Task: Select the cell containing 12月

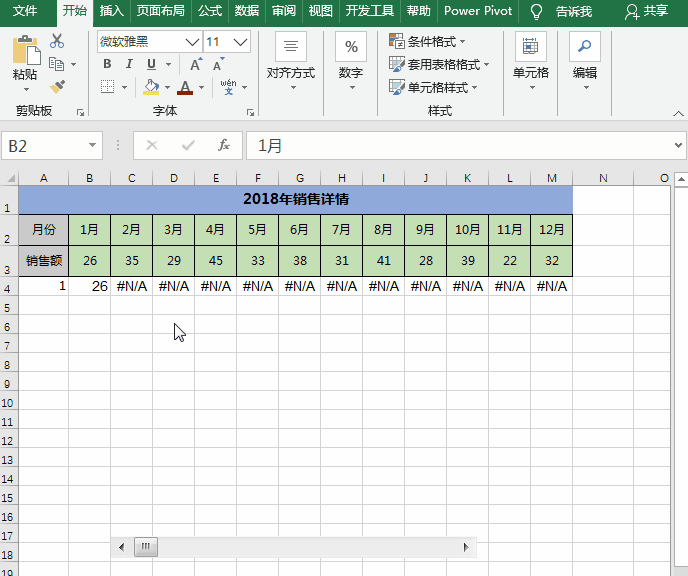Action: [552, 229]
